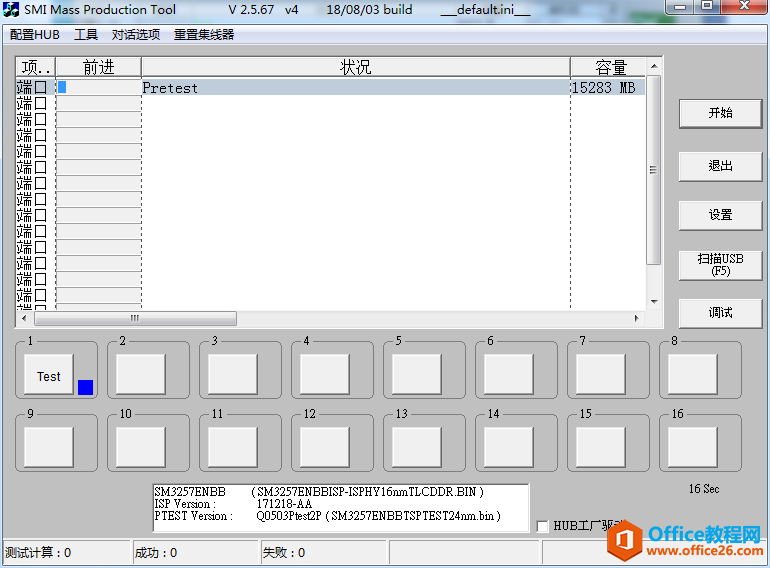Select port 11 slot button
The height and width of the screenshot is (568, 770).
233,447
